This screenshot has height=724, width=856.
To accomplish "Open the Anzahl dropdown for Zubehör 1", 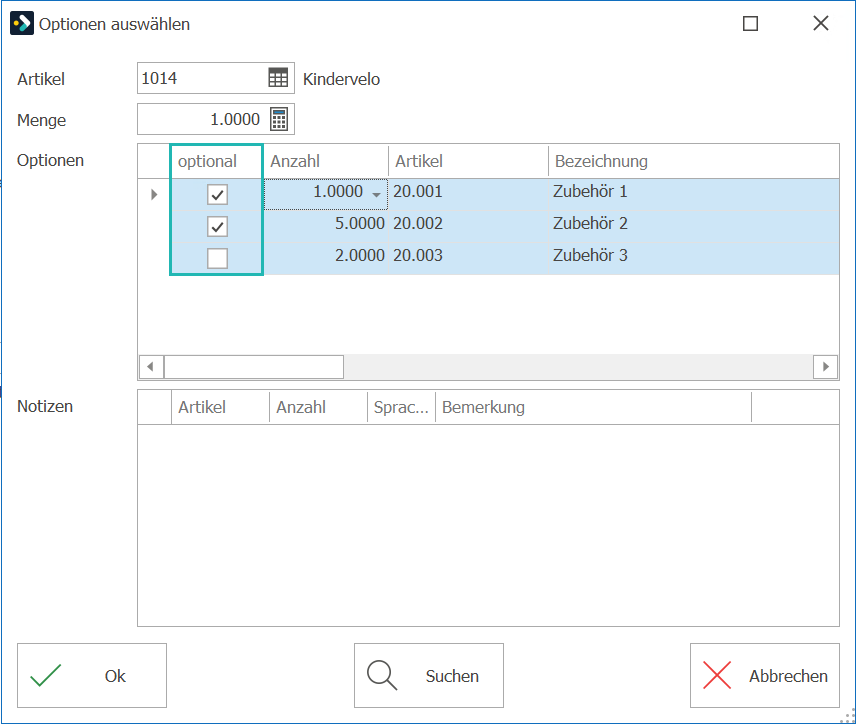I will click(x=376, y=194).
